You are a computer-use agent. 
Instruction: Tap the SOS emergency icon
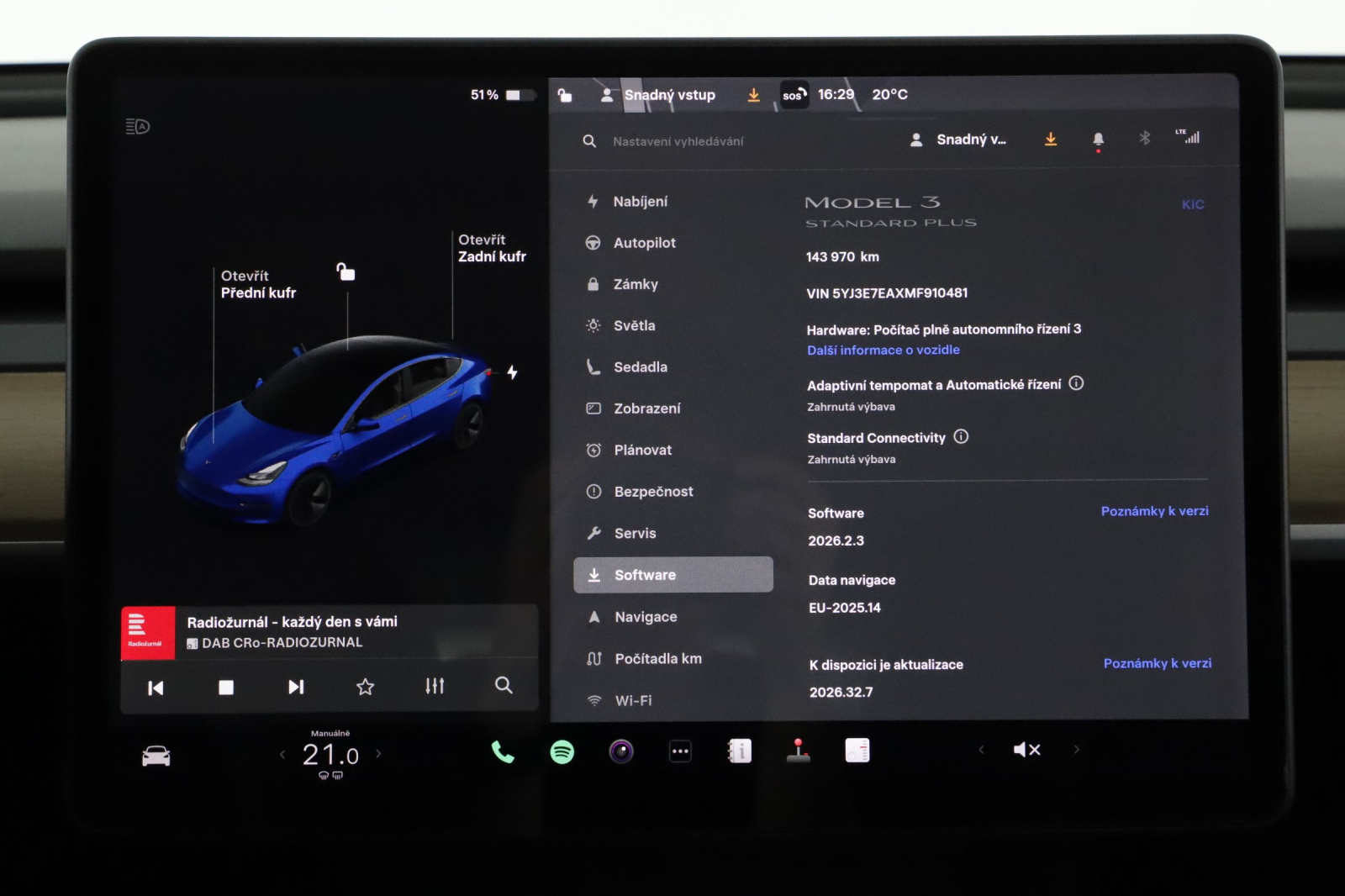[794, 95]
